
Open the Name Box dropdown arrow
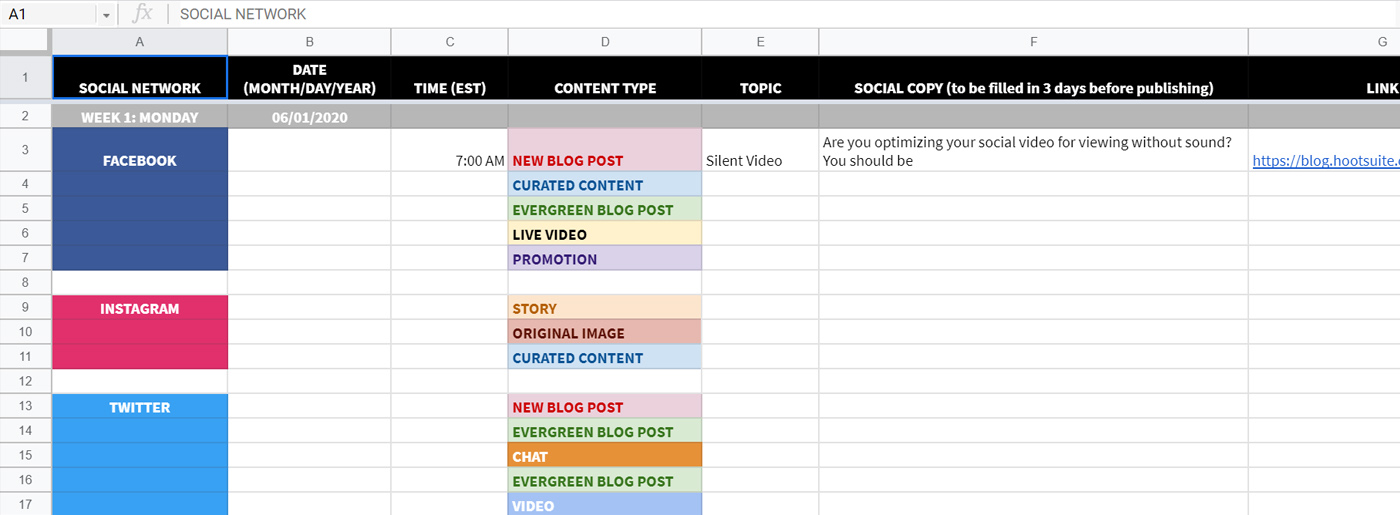[x=106, y=15]
